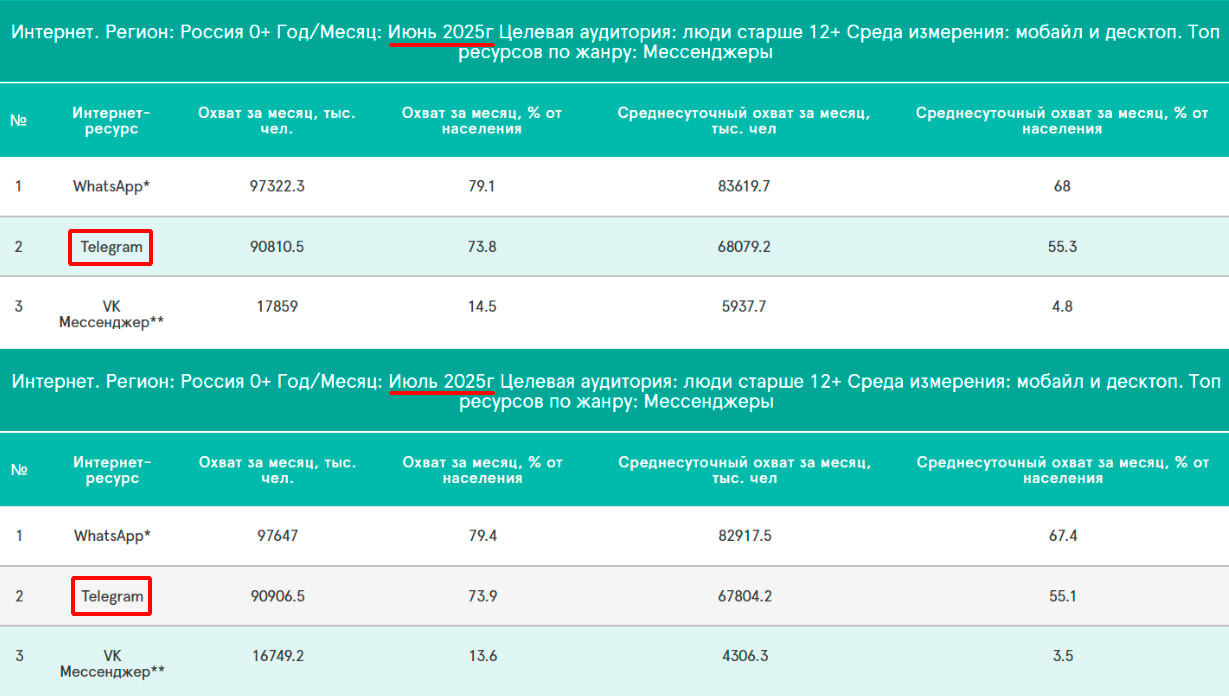Image resolution: width=1229 pixels, height=696 pixels.
Task: Select Telegram in the June 2025 table
Action: (x=111, y=246)
